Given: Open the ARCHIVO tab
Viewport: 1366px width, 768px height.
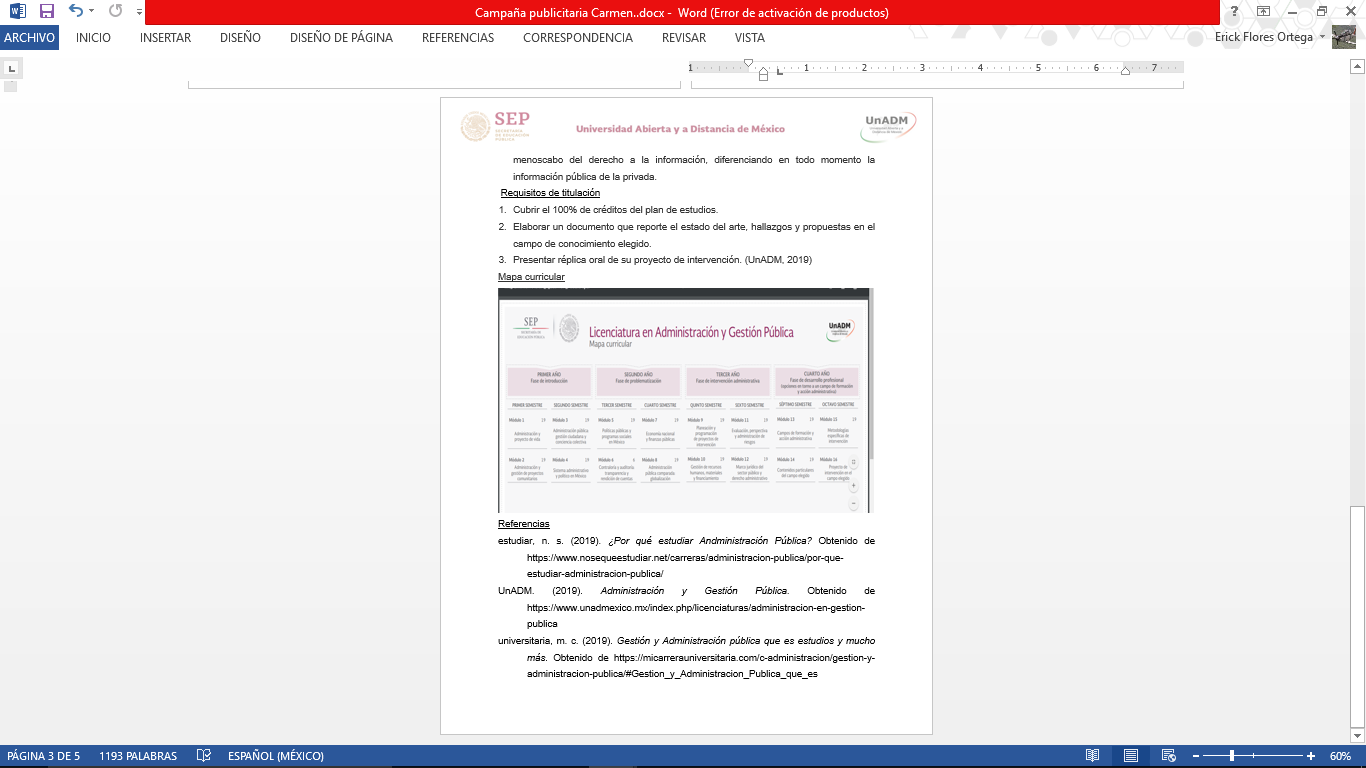Looking at the screenshot, I should coord(30,38).
